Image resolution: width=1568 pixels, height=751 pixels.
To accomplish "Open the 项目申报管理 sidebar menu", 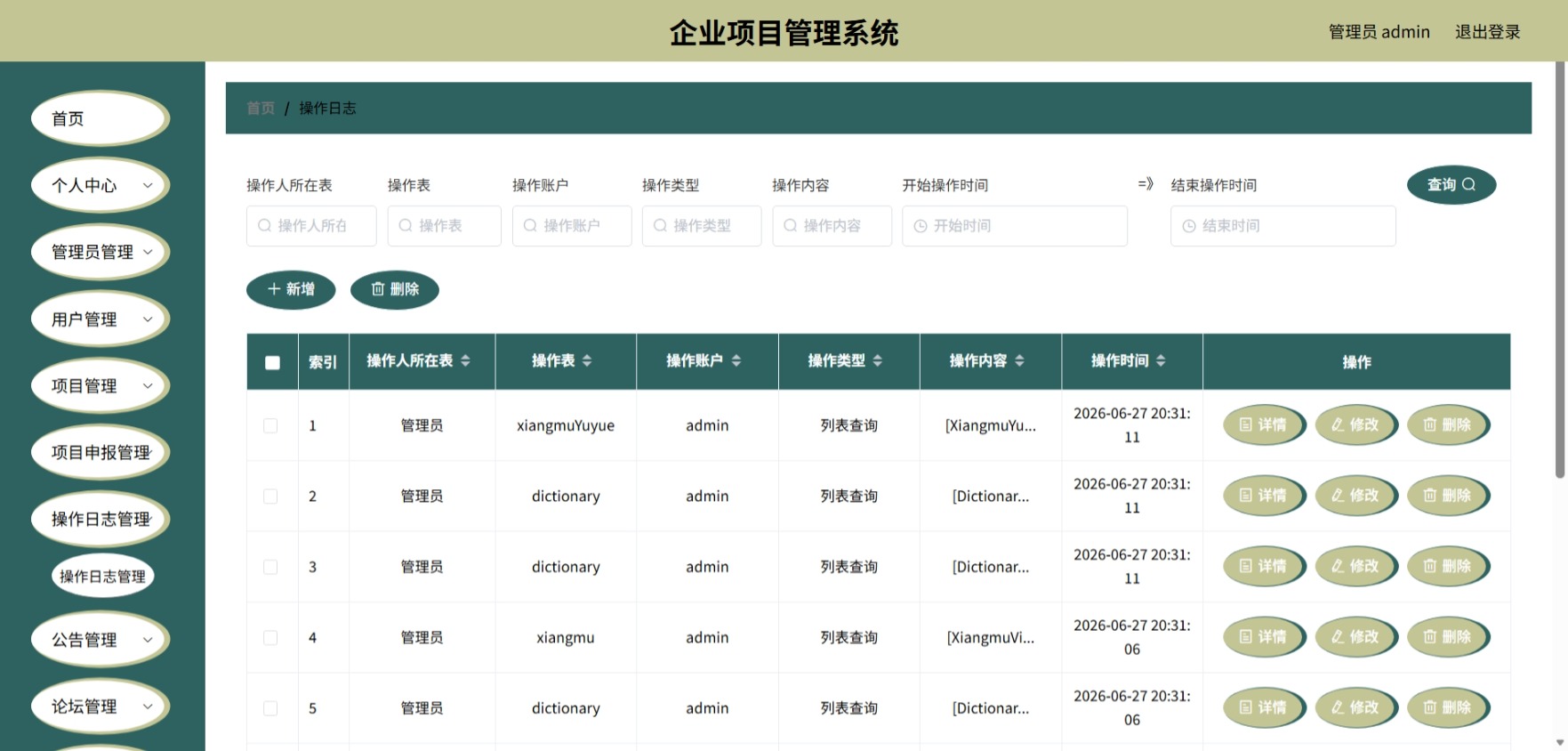I will pyautogui.click(x=101, y=452).
